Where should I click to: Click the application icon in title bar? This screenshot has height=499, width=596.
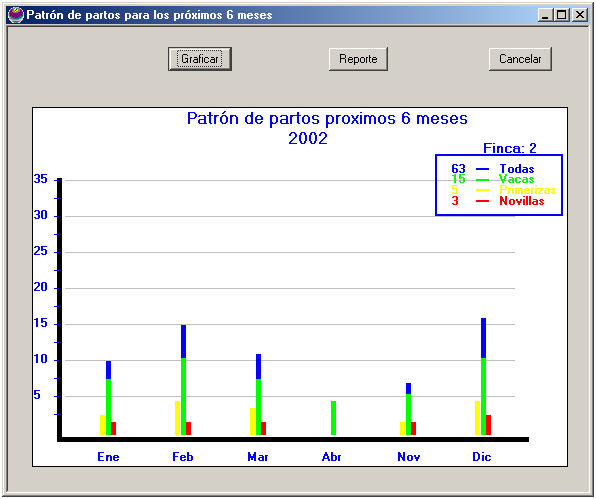[x=16, y=15]
